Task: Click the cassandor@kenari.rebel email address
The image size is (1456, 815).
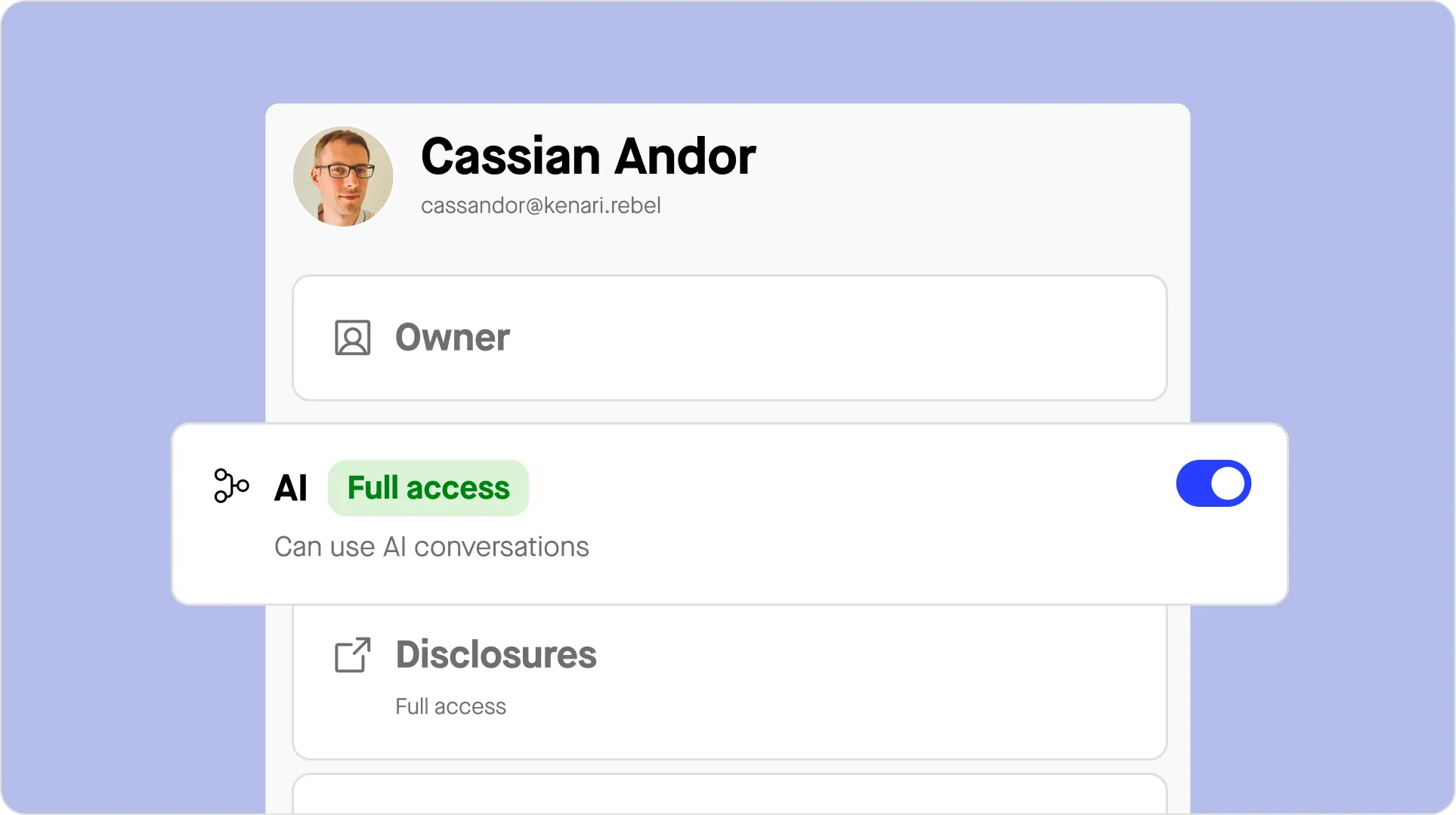Action: click(540, 205)
